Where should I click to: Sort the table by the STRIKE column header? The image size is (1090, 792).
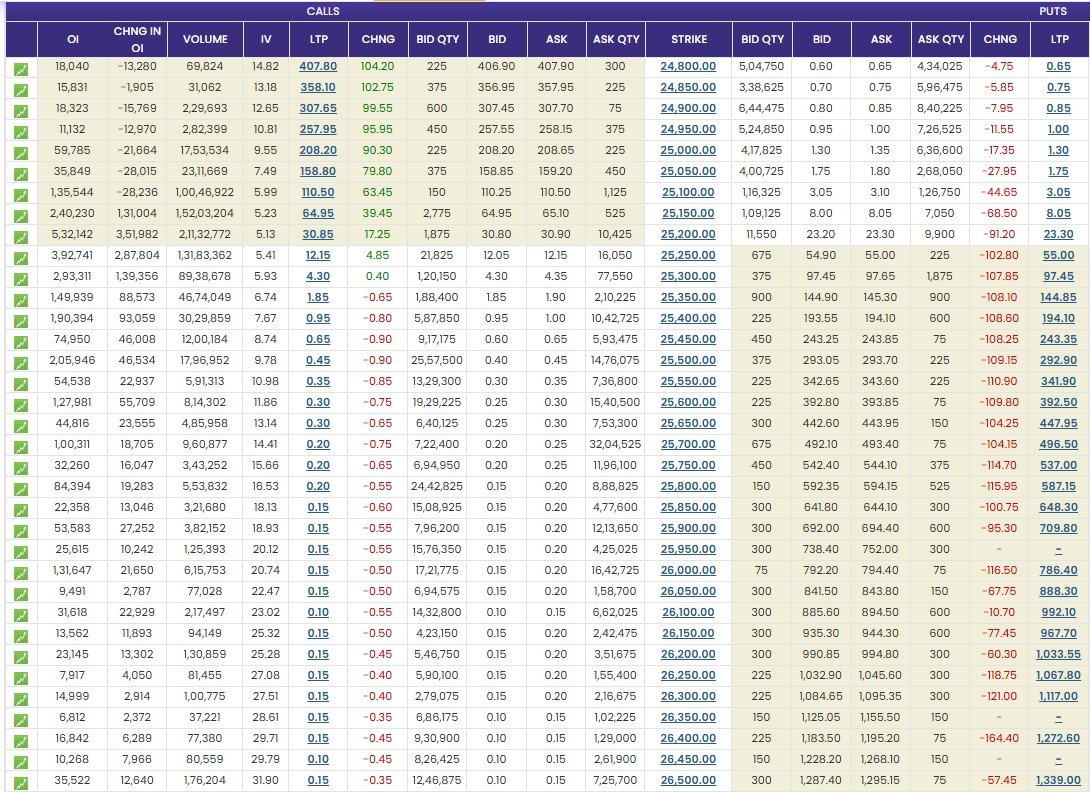(x=687, y=38)
